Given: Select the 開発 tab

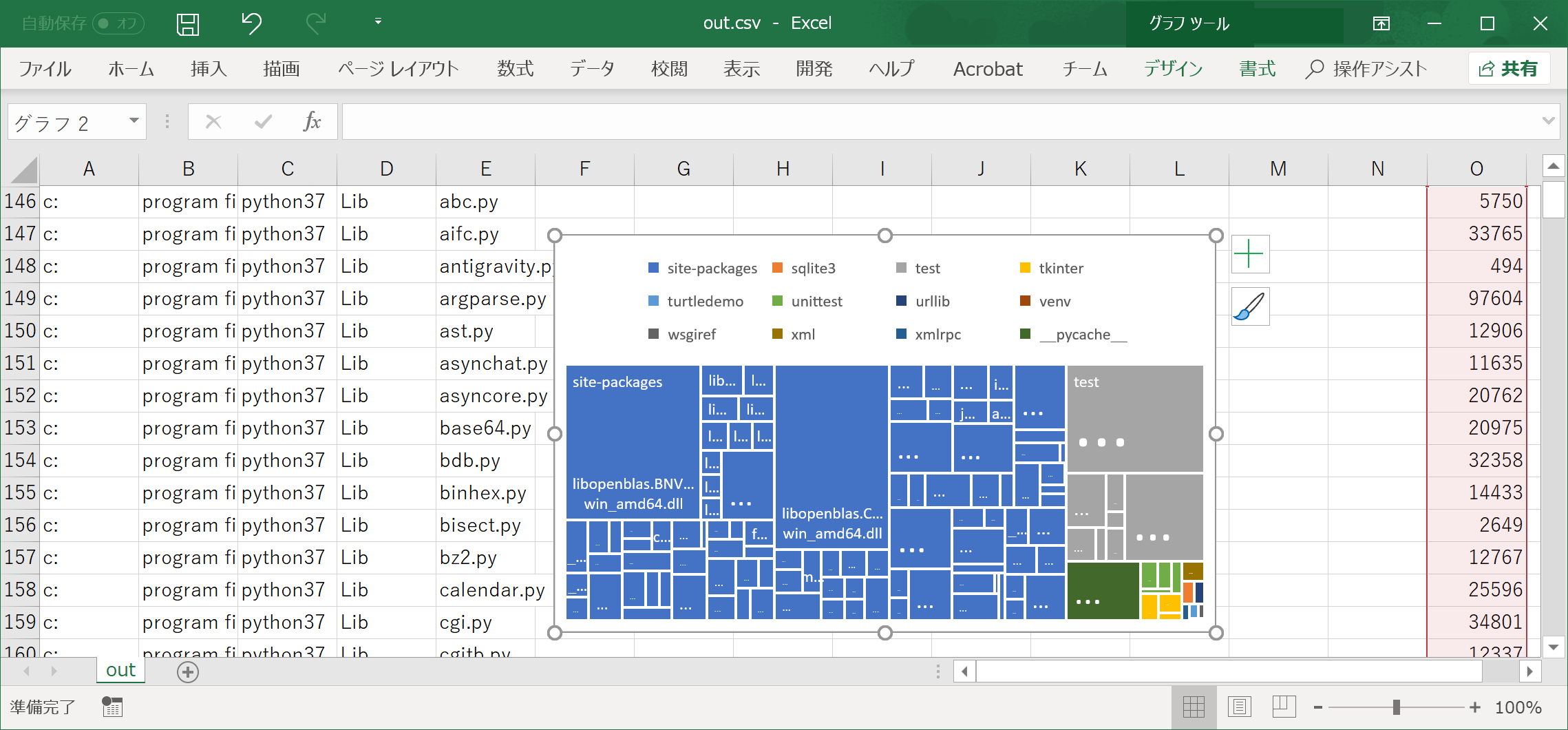Looking at the screenshot, I should pos(814,69).
